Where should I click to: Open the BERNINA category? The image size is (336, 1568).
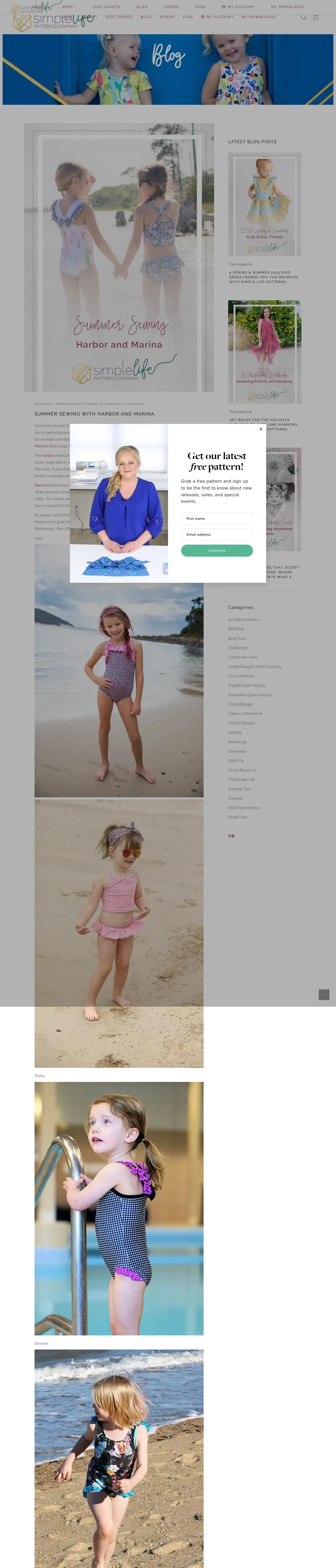click(x=236, y=629)
